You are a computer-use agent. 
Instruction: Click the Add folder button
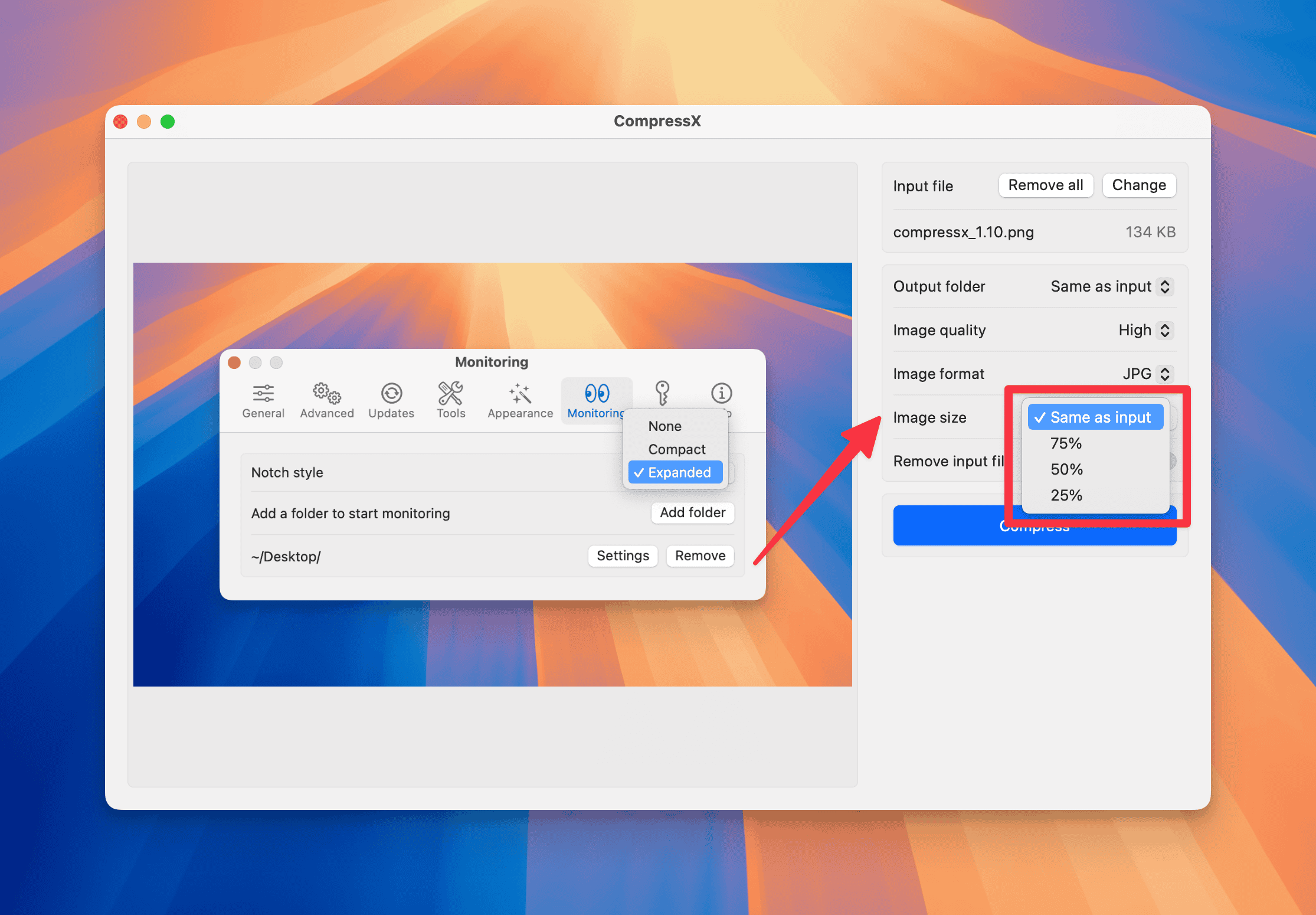coord(692,513)
